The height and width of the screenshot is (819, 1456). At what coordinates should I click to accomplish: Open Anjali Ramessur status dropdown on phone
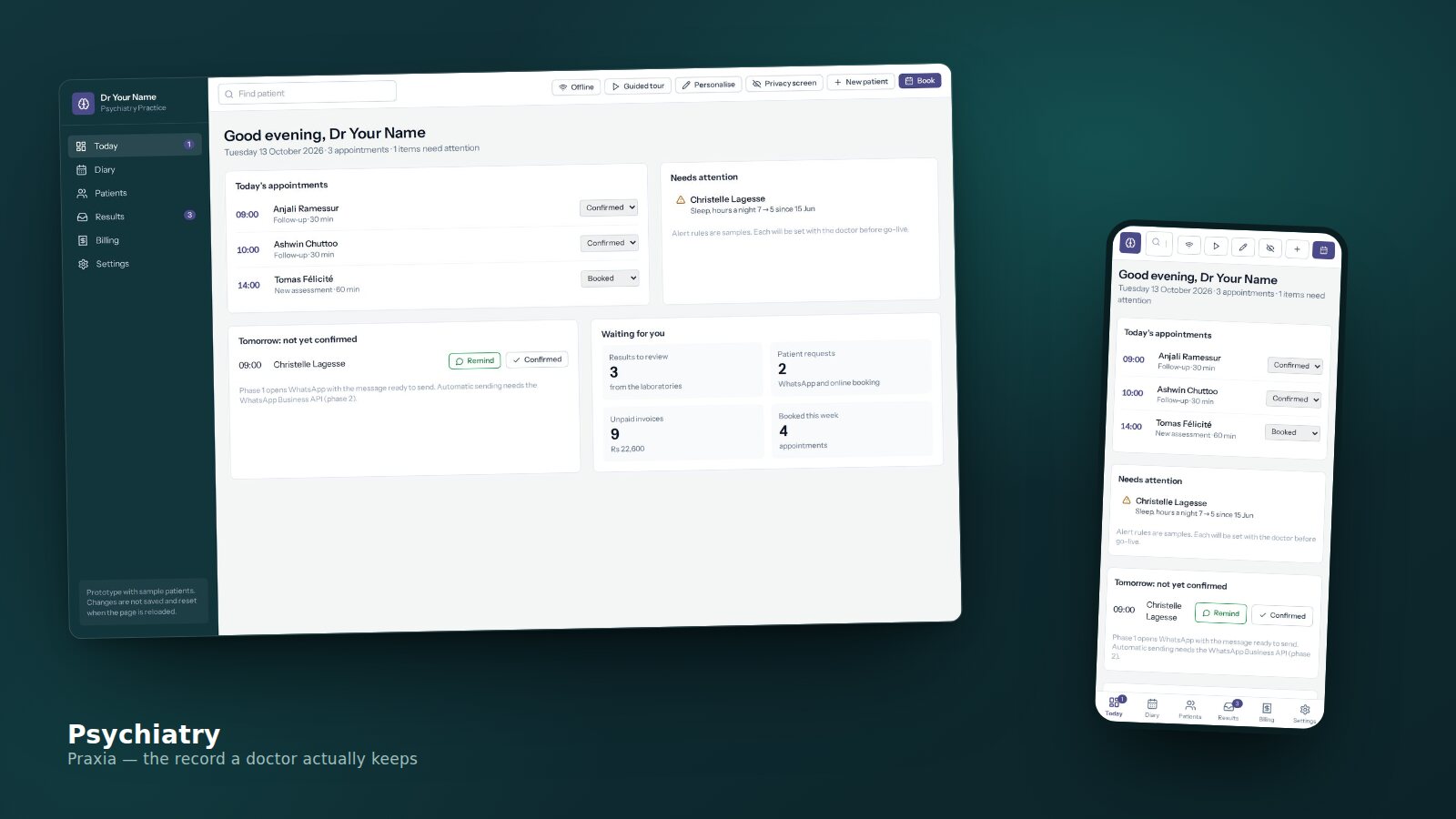[1295, 366]
